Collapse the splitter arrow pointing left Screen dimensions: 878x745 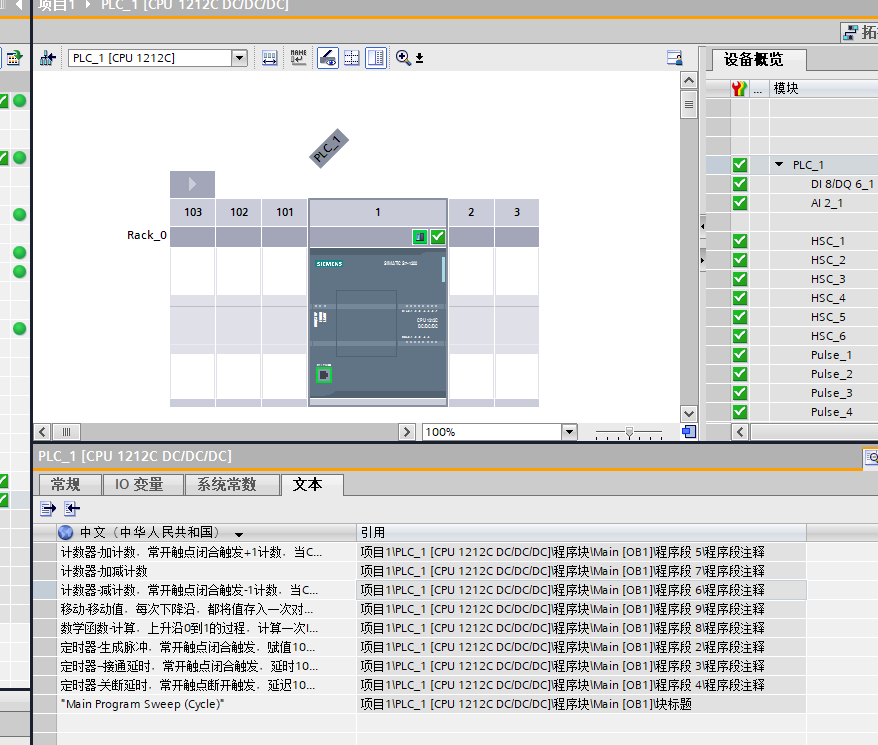(x=703, y=226)
